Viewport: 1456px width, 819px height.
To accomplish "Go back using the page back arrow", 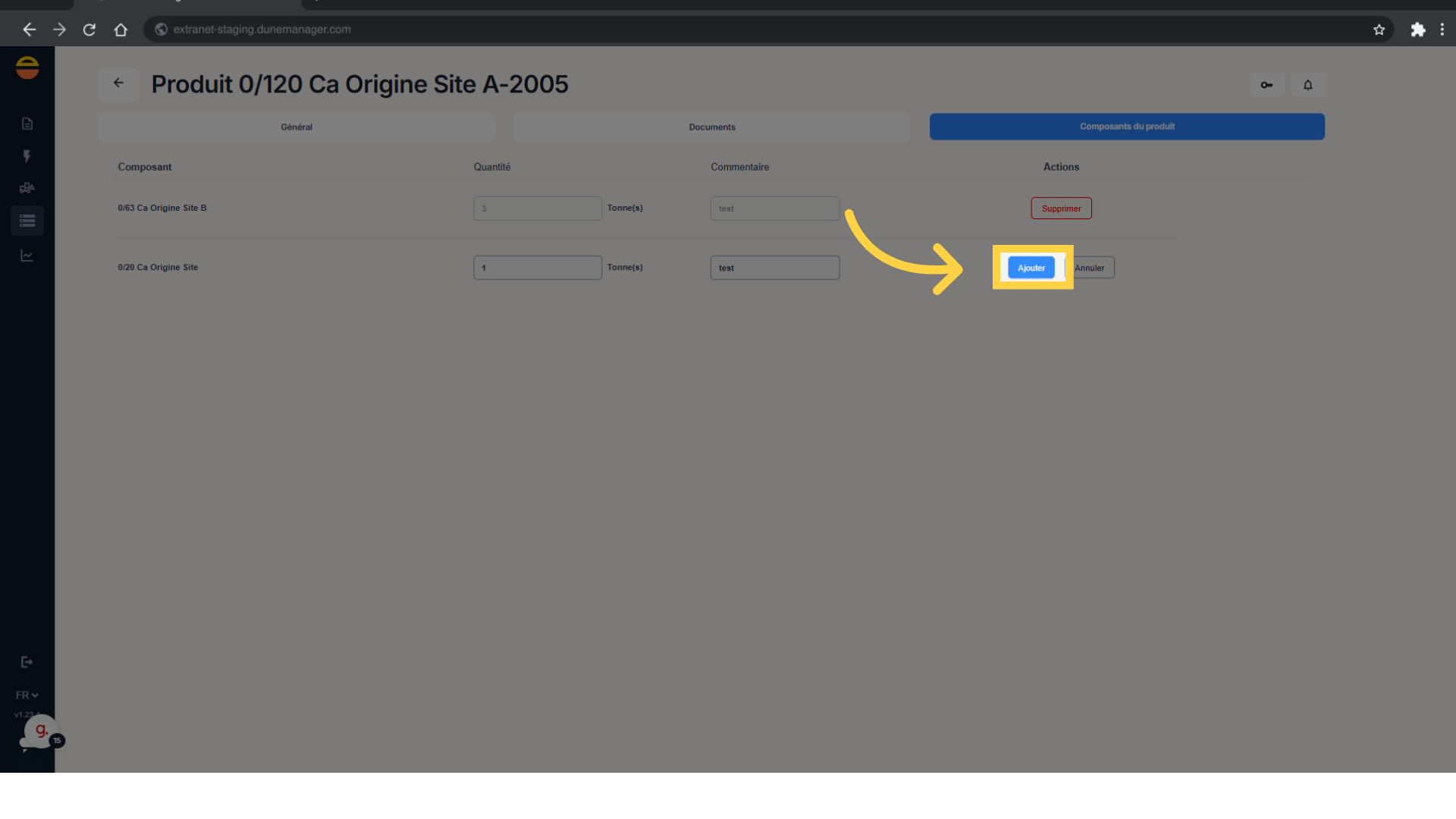I will tap(118, 83).
